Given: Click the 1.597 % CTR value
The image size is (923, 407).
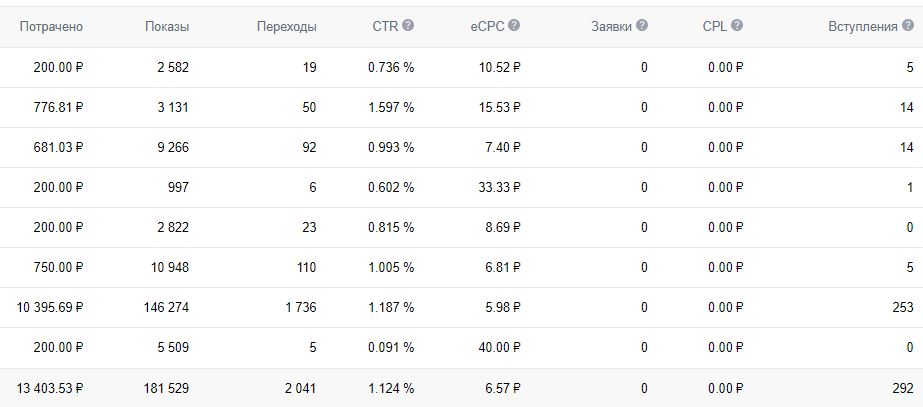Looking at the screenshot, I should click(390, 108).
